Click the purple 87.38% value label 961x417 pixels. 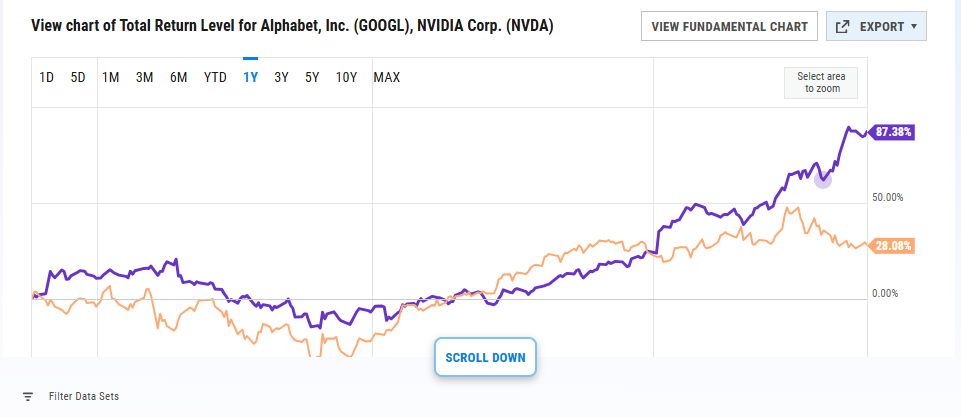[x=893, y=132]
